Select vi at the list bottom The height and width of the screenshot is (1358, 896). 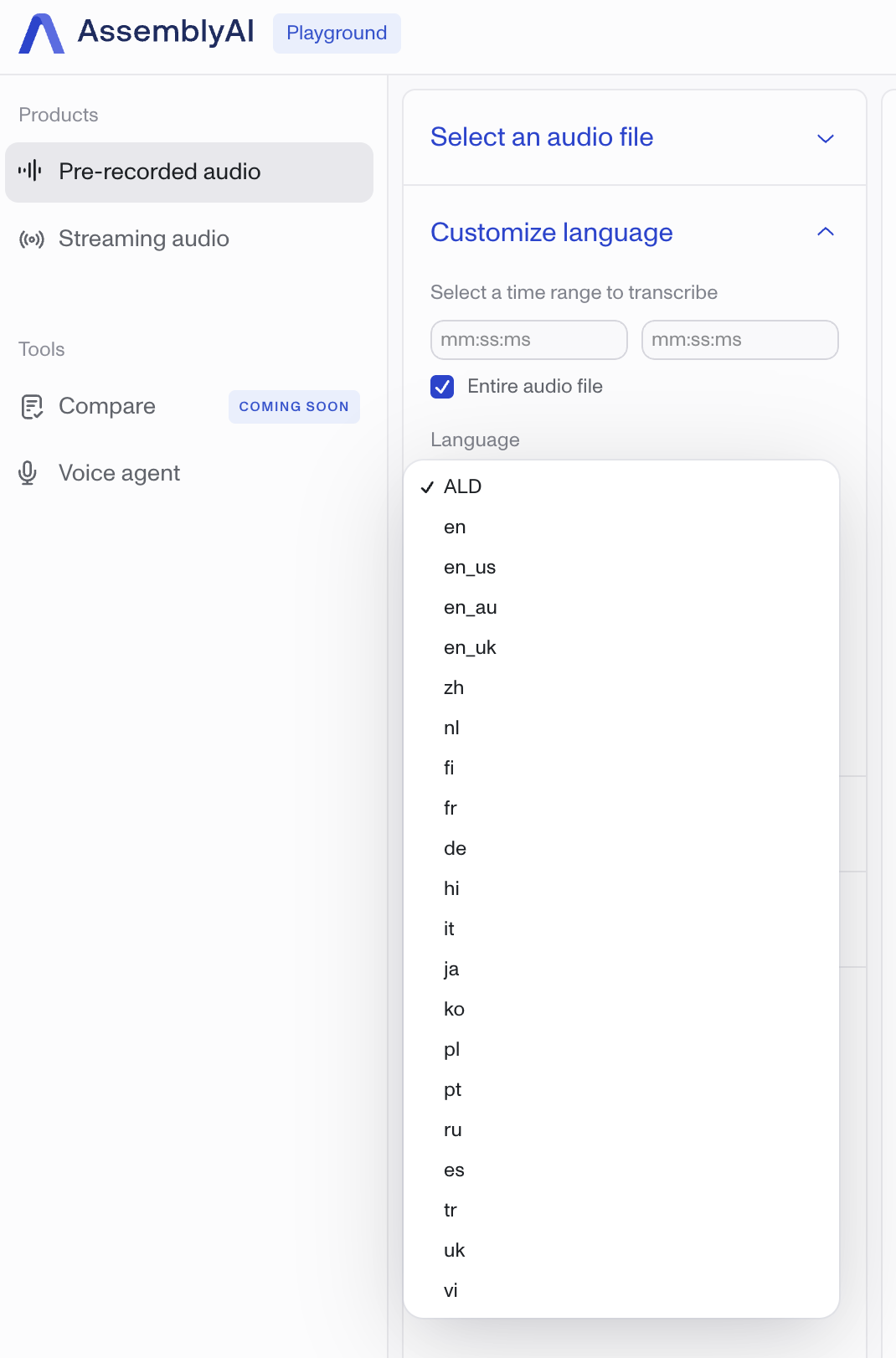click(451, 1290)
